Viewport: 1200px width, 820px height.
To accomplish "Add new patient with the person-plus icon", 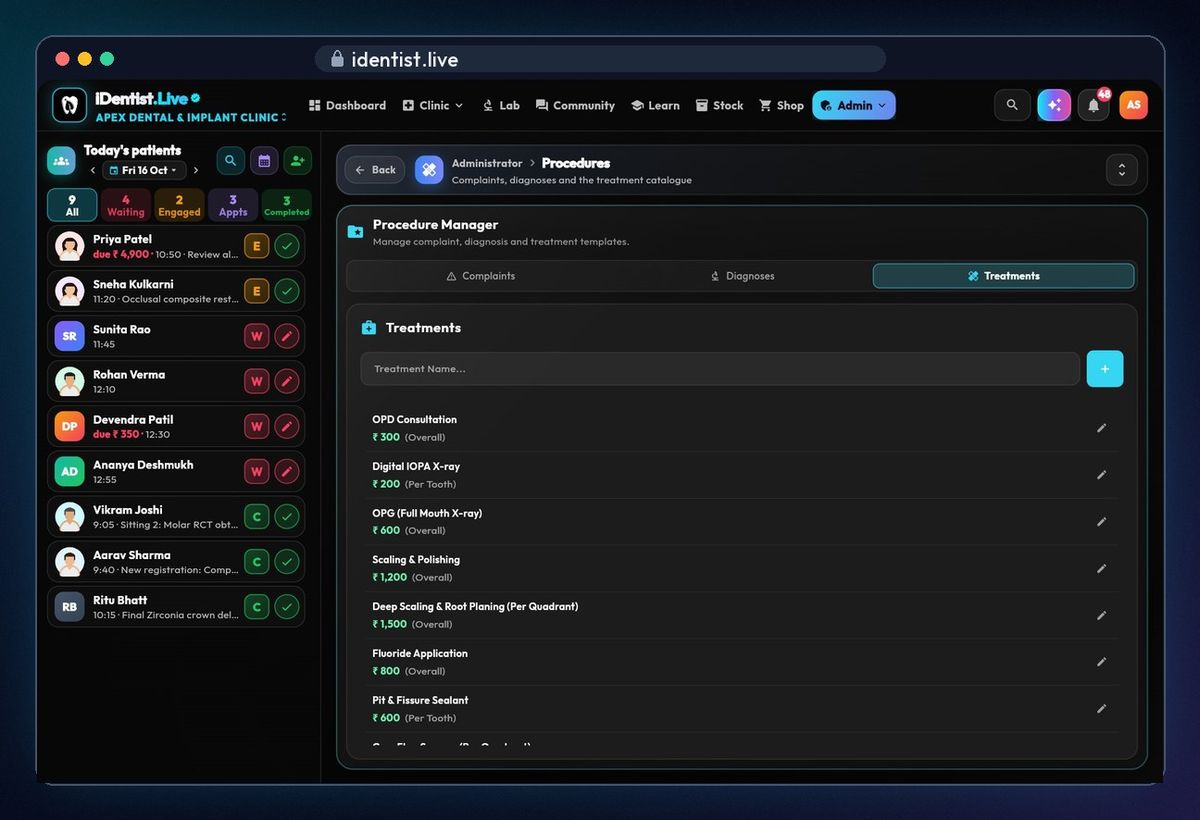I will 297,160.
